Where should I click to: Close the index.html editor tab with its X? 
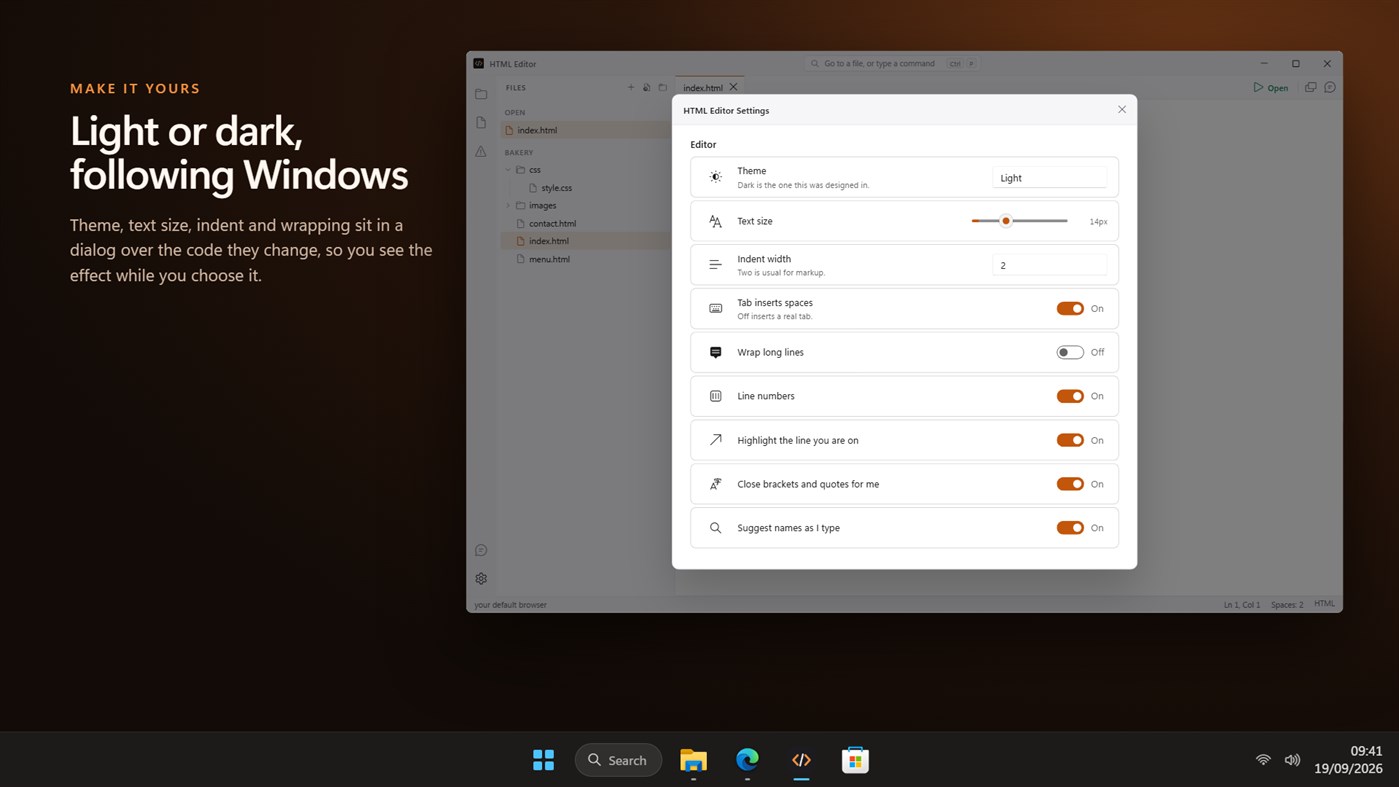(734, 87)
